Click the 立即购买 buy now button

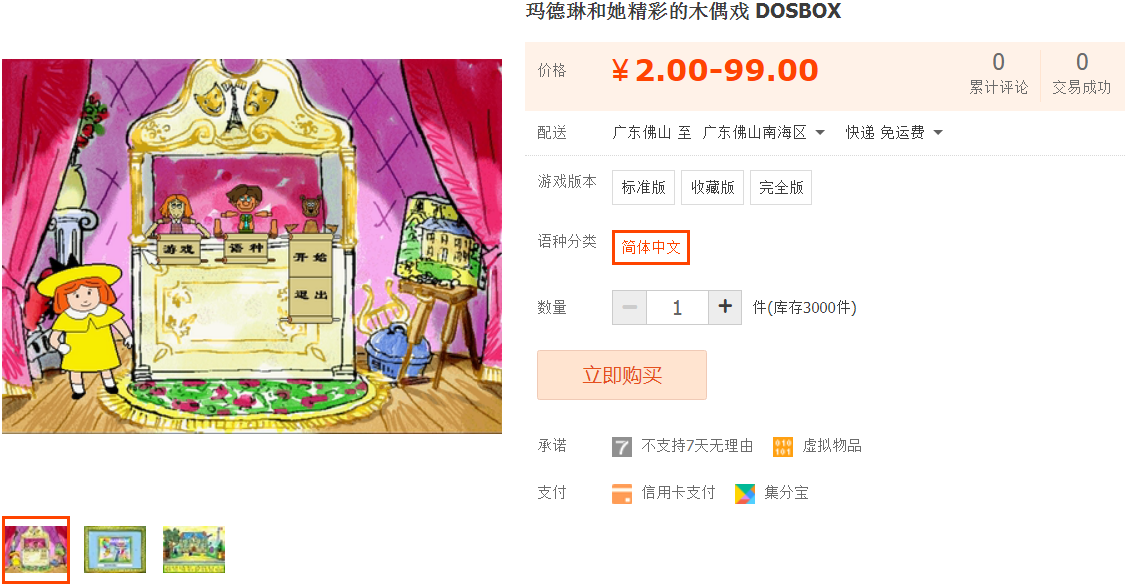click(622, 375)
